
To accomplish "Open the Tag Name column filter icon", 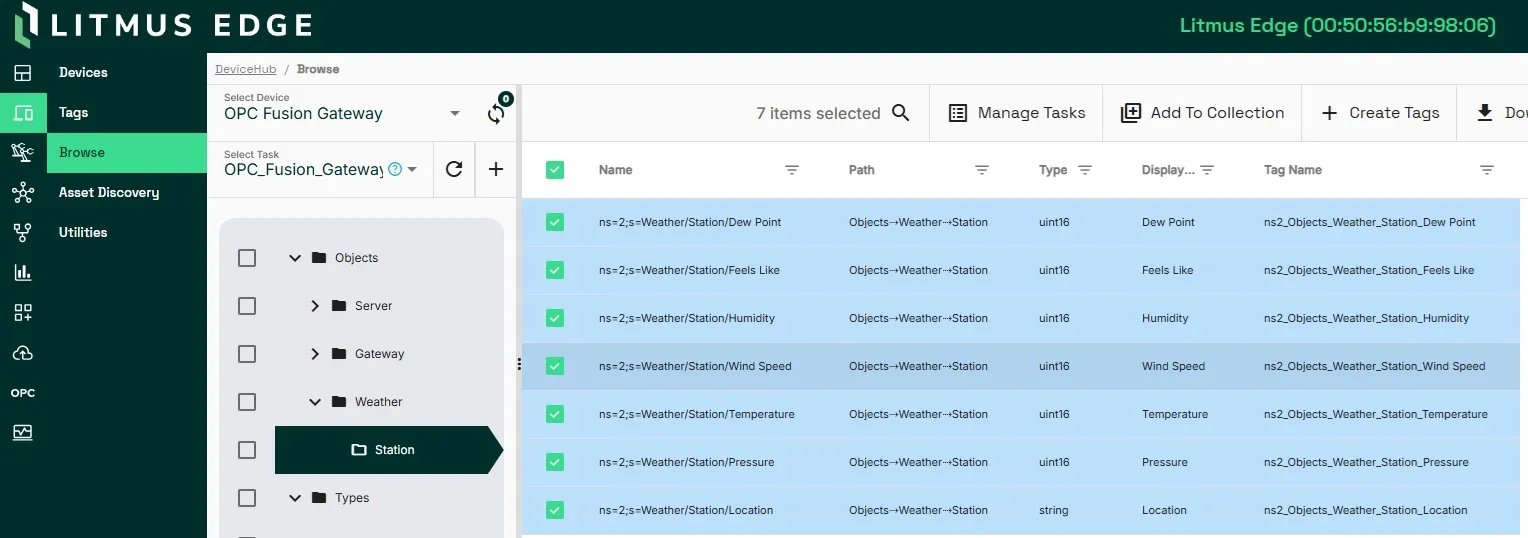I will pyautogui.click(x=1487, y=170).
